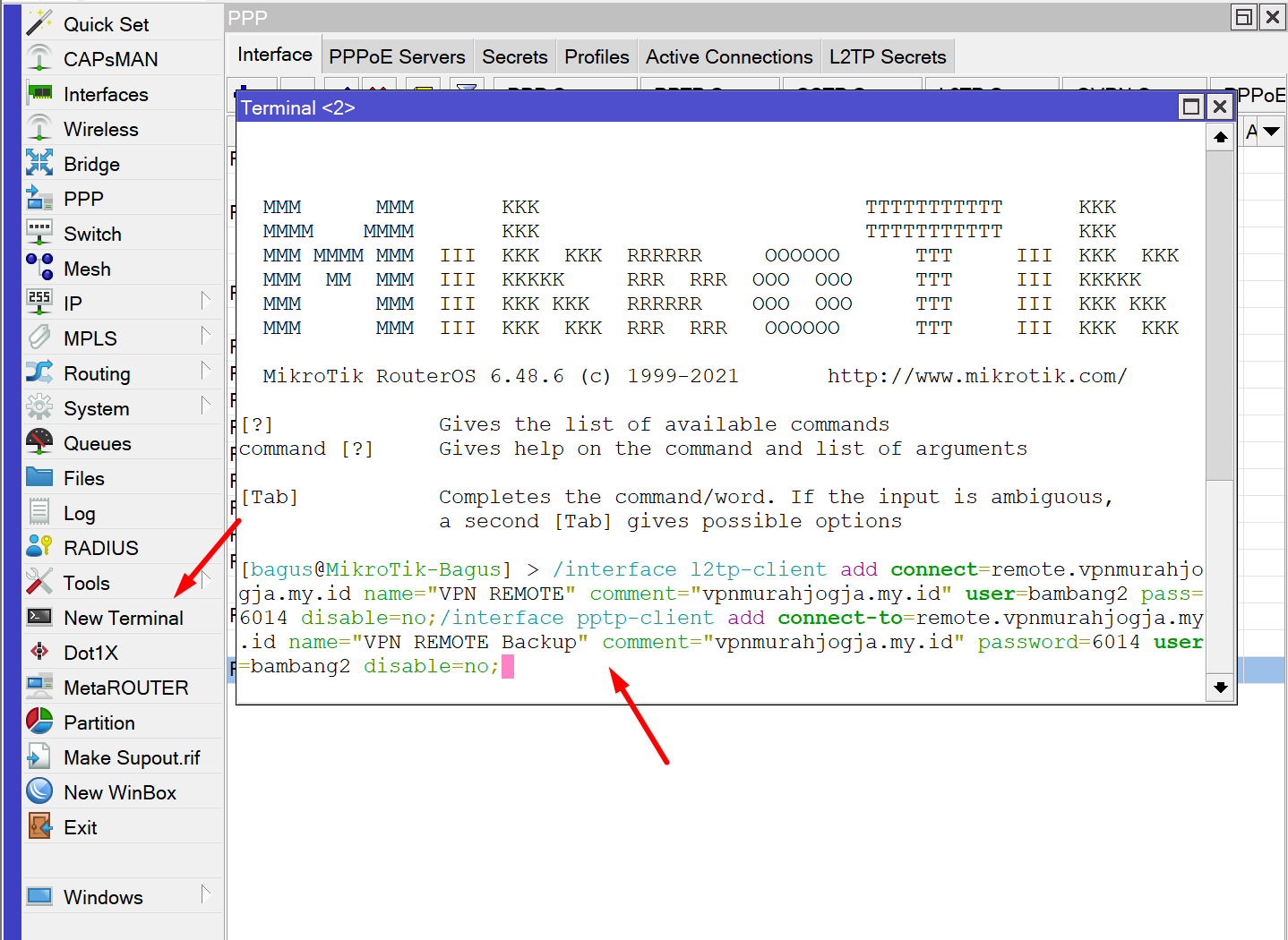1288x940 pixels.
Task: Click the pink cursor in the terminal
Action: [508, 666]
